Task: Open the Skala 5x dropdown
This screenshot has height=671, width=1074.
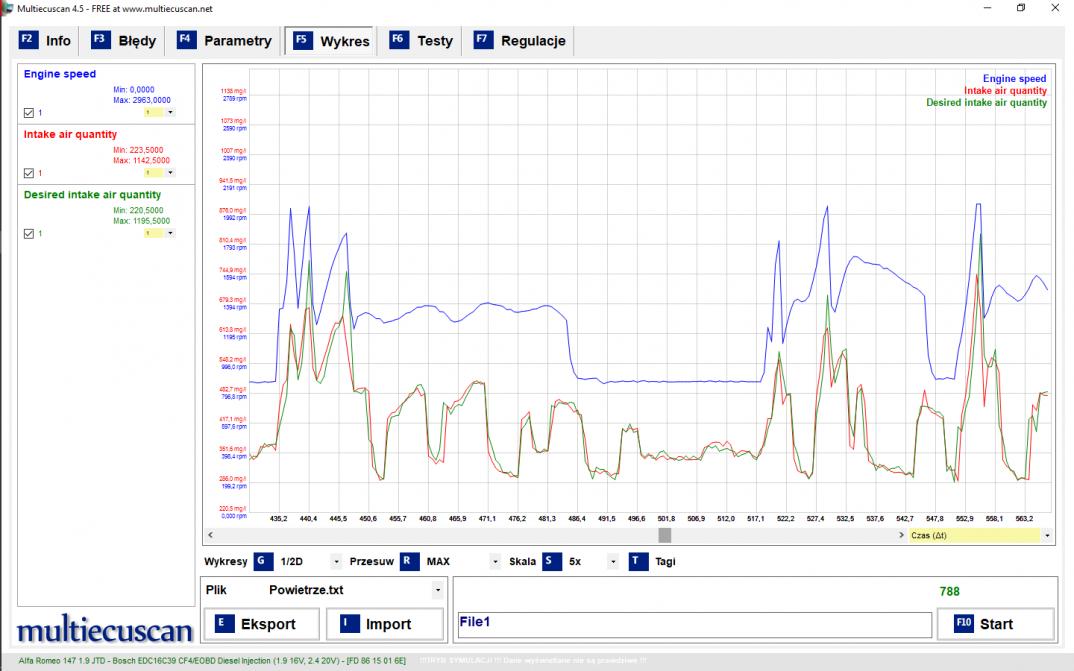Action: pos(613,562)
